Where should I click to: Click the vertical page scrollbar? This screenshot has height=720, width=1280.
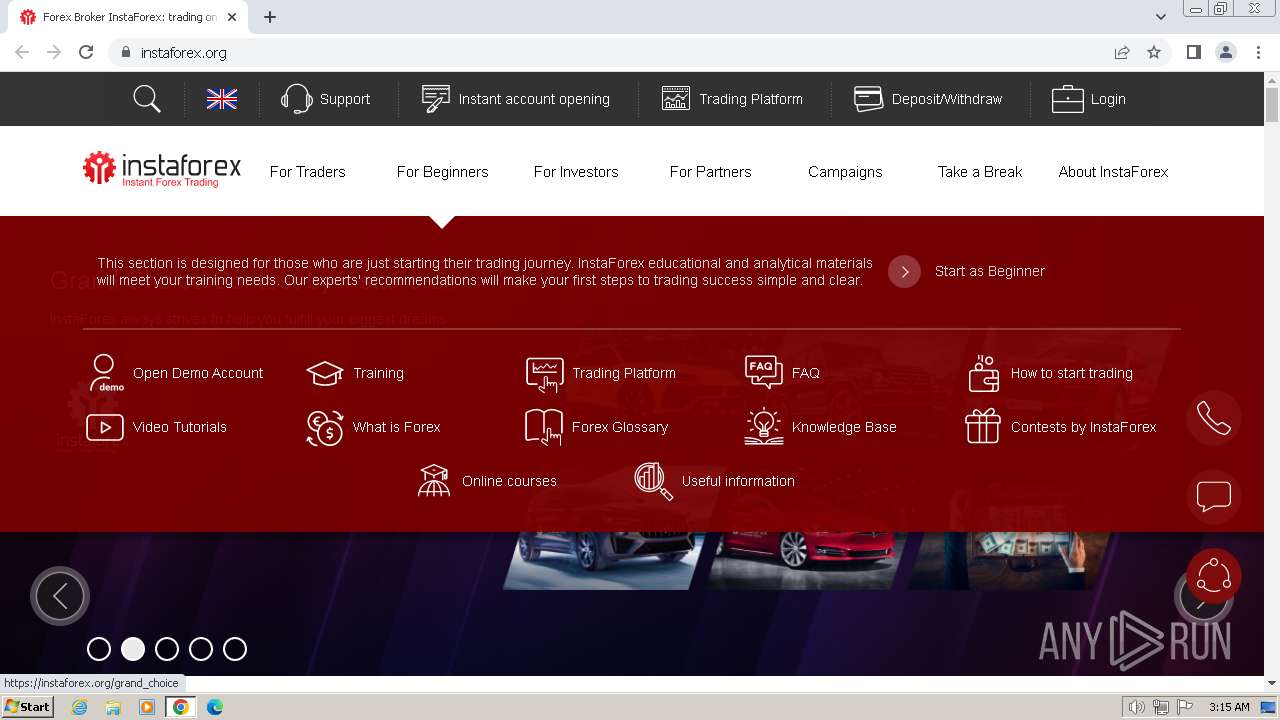1272,380
